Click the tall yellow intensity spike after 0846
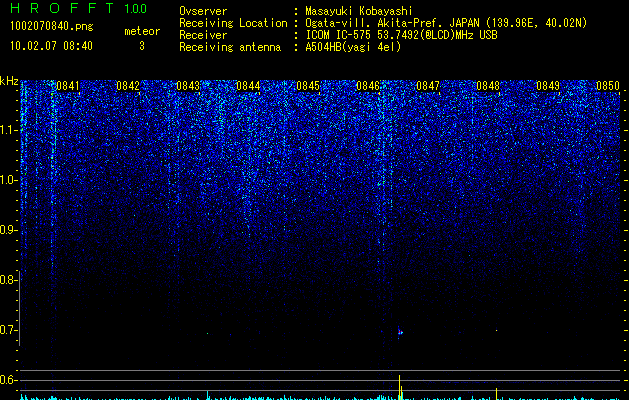Viewport: 629px width, 400px height. [x=400, y=387]
